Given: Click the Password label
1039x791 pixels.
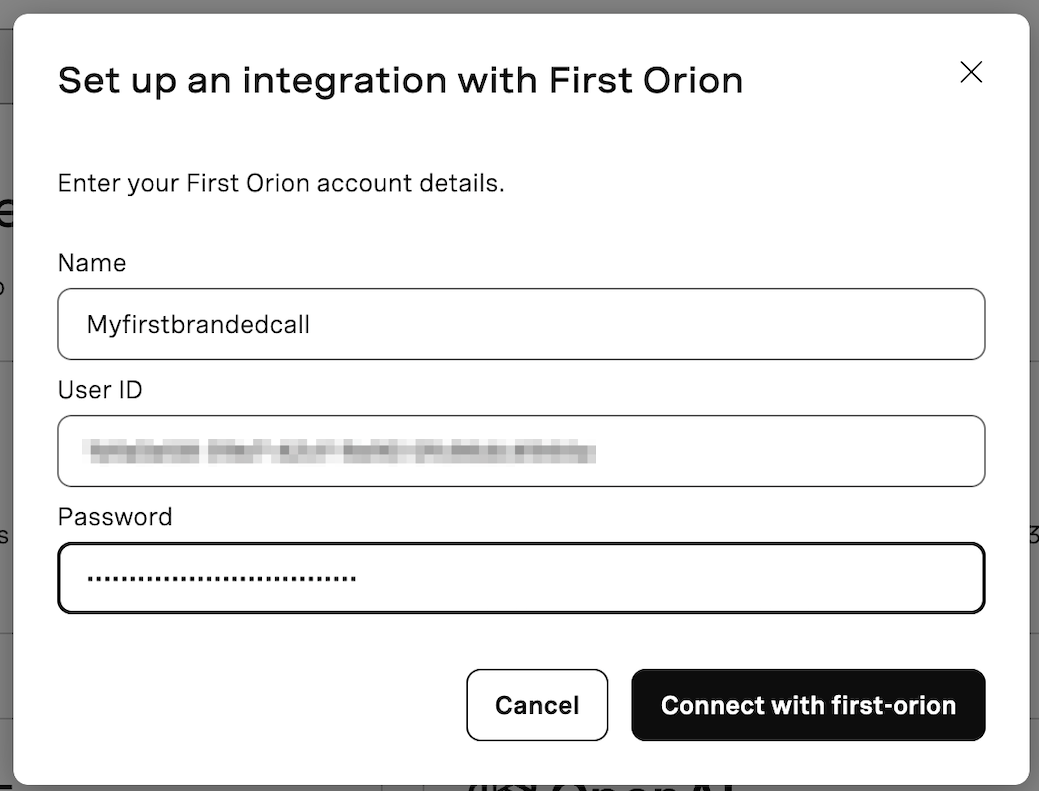Looking at the screenshot, I should pyautogui.click(x=115, y=517).
